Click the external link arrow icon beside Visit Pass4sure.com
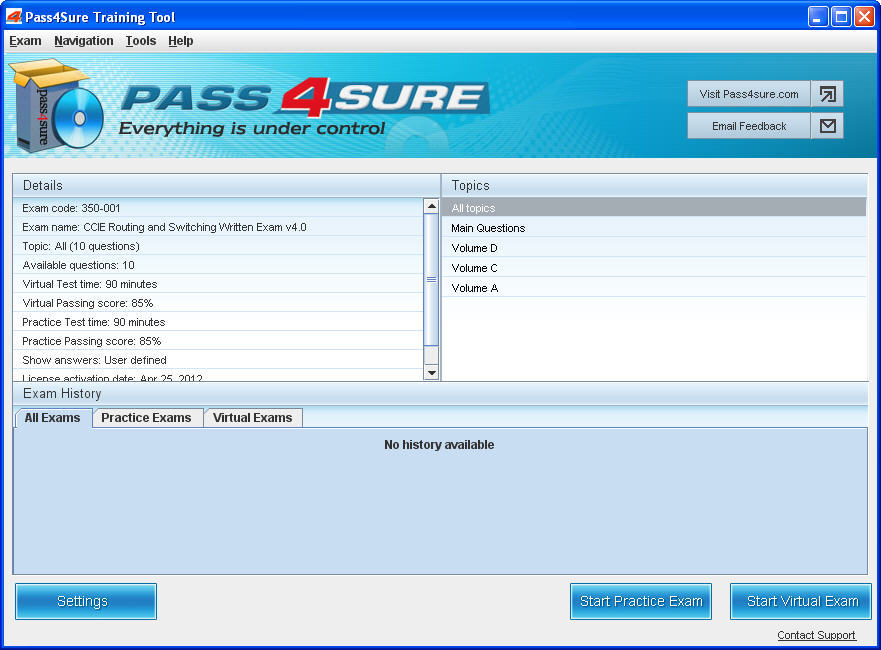Screen dimensions: 881x650 point(827,94)
